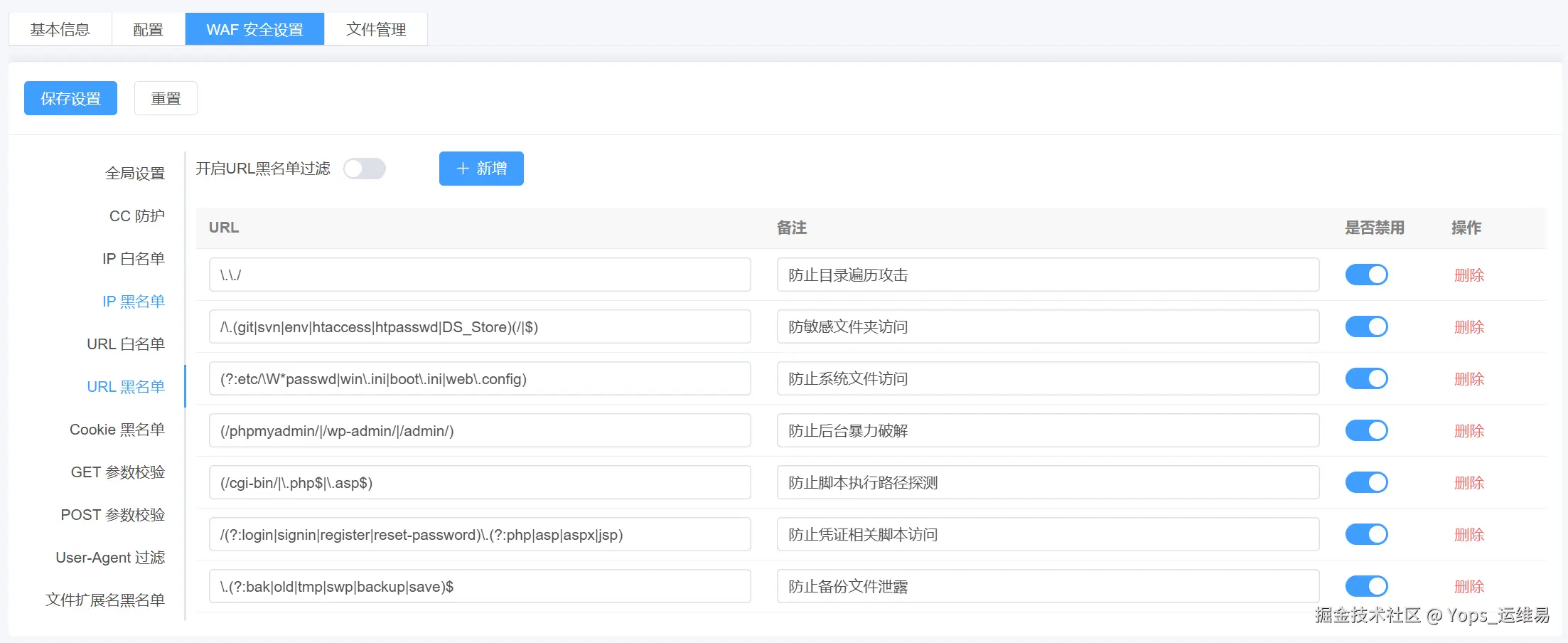This screenshot has width=1568, height=643.
Task: Delete the 防止后台暴力破解 rule
Action: [x=1469, y=431]
